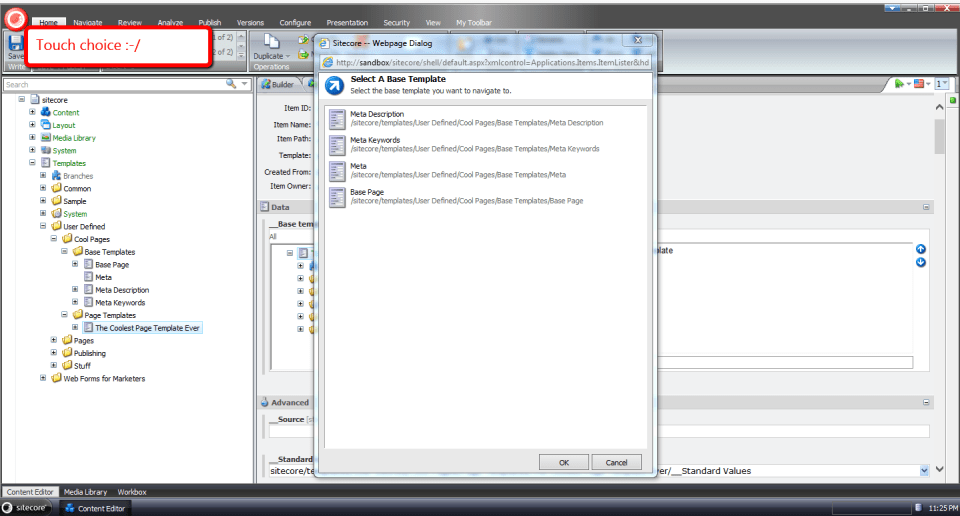This screenshot has width=960, height=516.
Task: Click the Branches tree node icon
Action: (56, 176)
